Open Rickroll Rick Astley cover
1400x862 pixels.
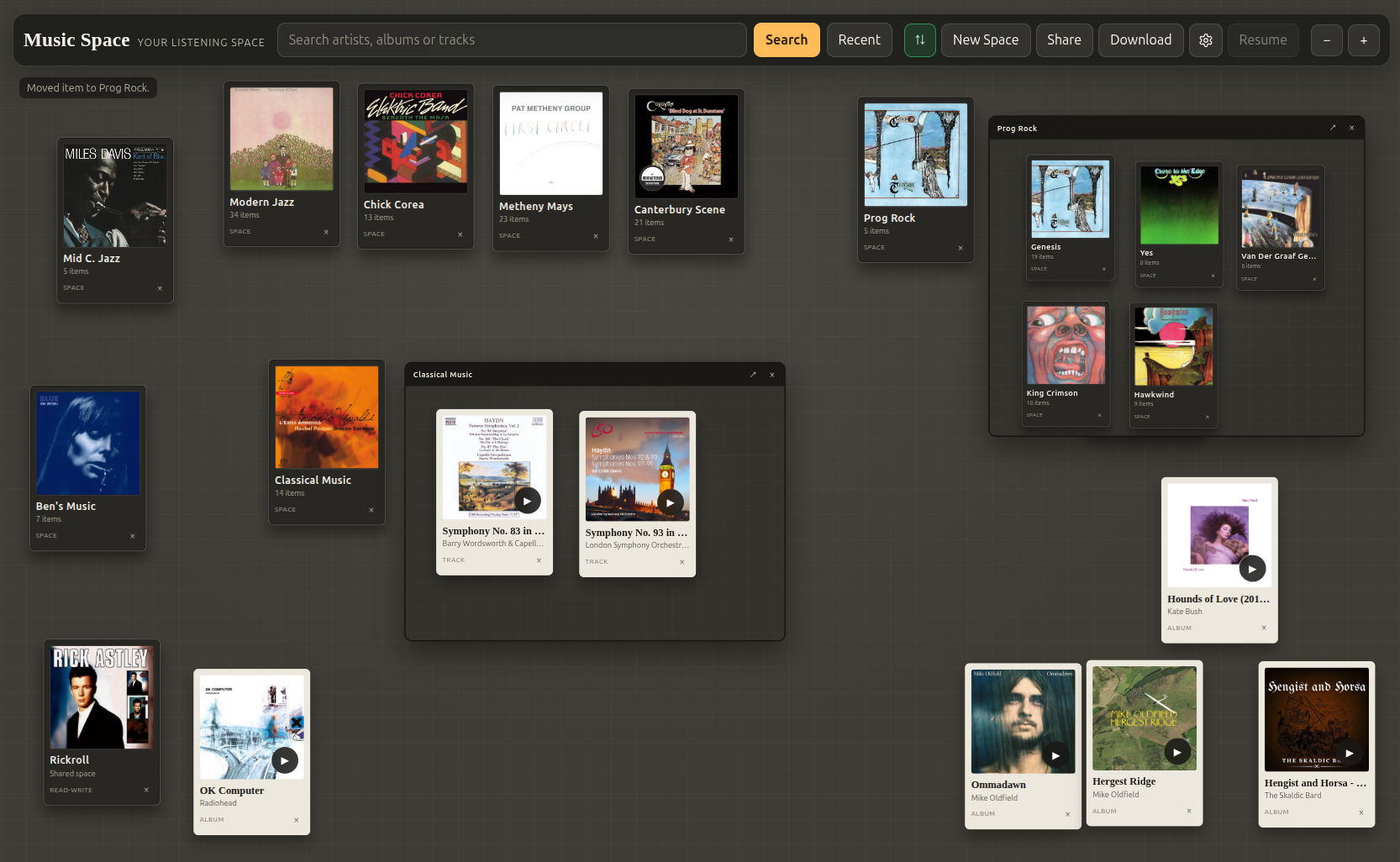(x=102, y=697)
